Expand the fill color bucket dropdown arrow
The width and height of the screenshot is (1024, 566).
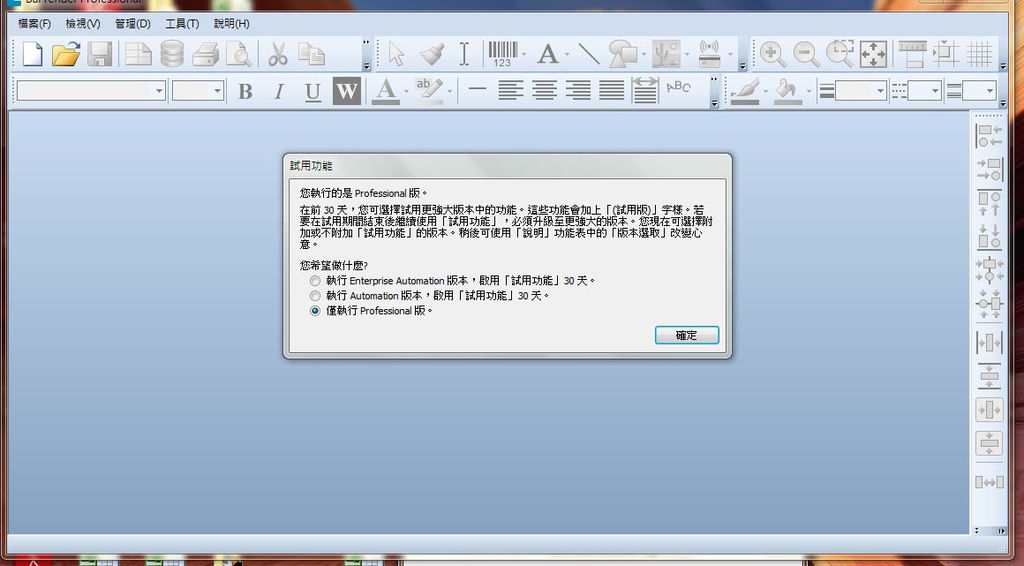pyautogui.click(x=810, y=91)
